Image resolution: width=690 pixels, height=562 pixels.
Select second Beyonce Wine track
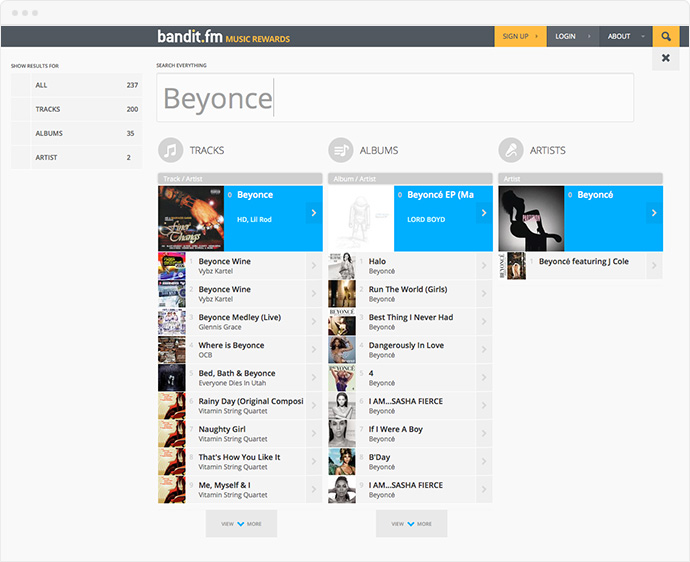tap(240, 294)
